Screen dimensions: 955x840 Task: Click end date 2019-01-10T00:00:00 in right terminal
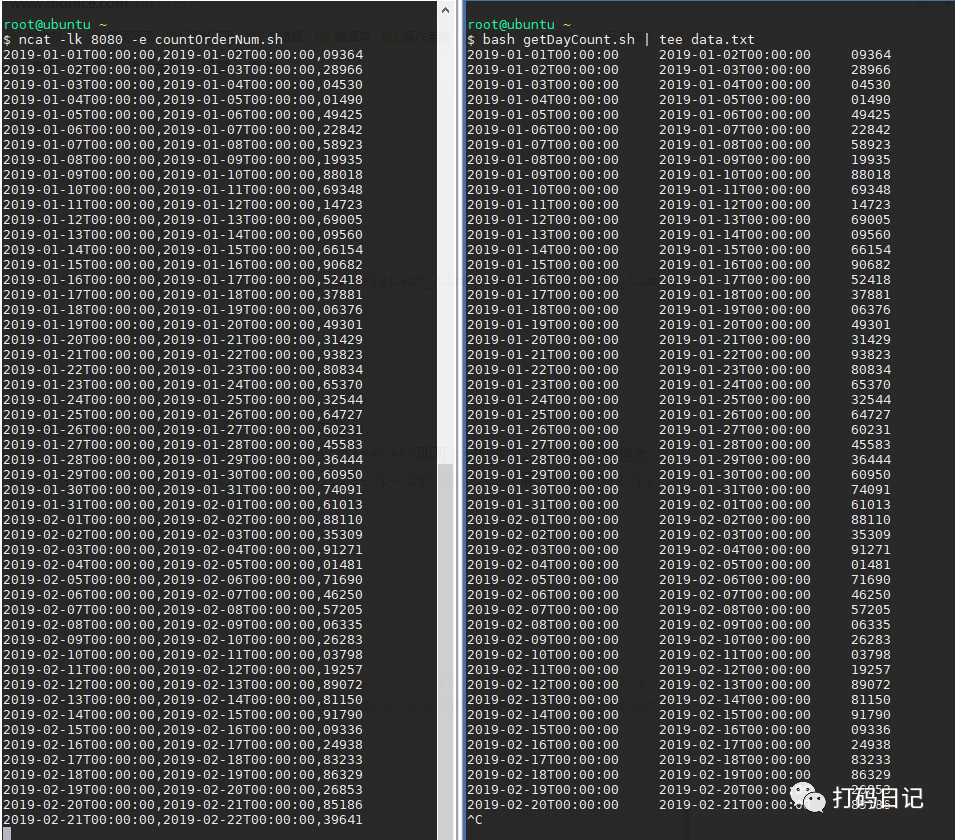735,175
